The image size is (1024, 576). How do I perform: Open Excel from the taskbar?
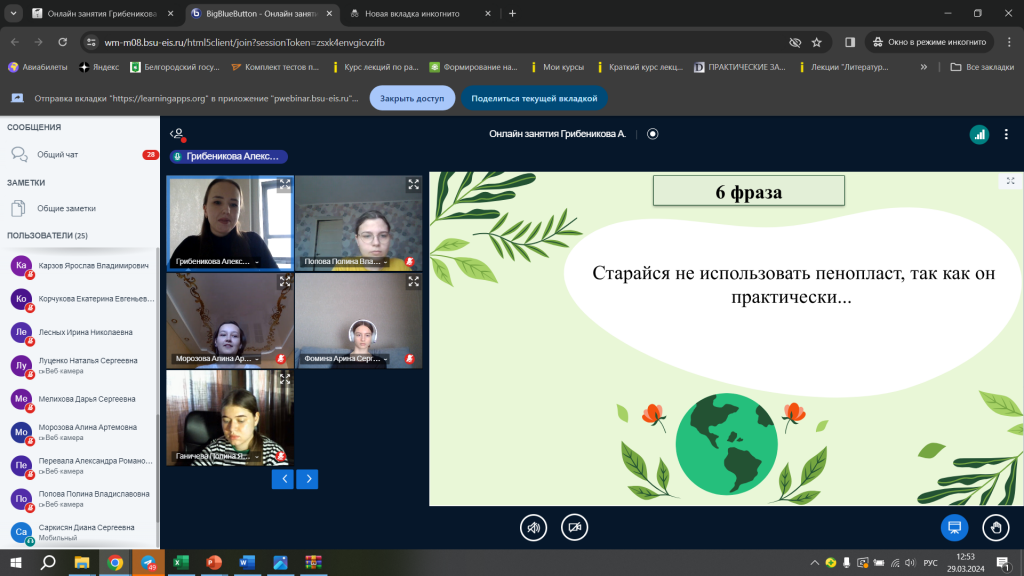tap(181, 562)
